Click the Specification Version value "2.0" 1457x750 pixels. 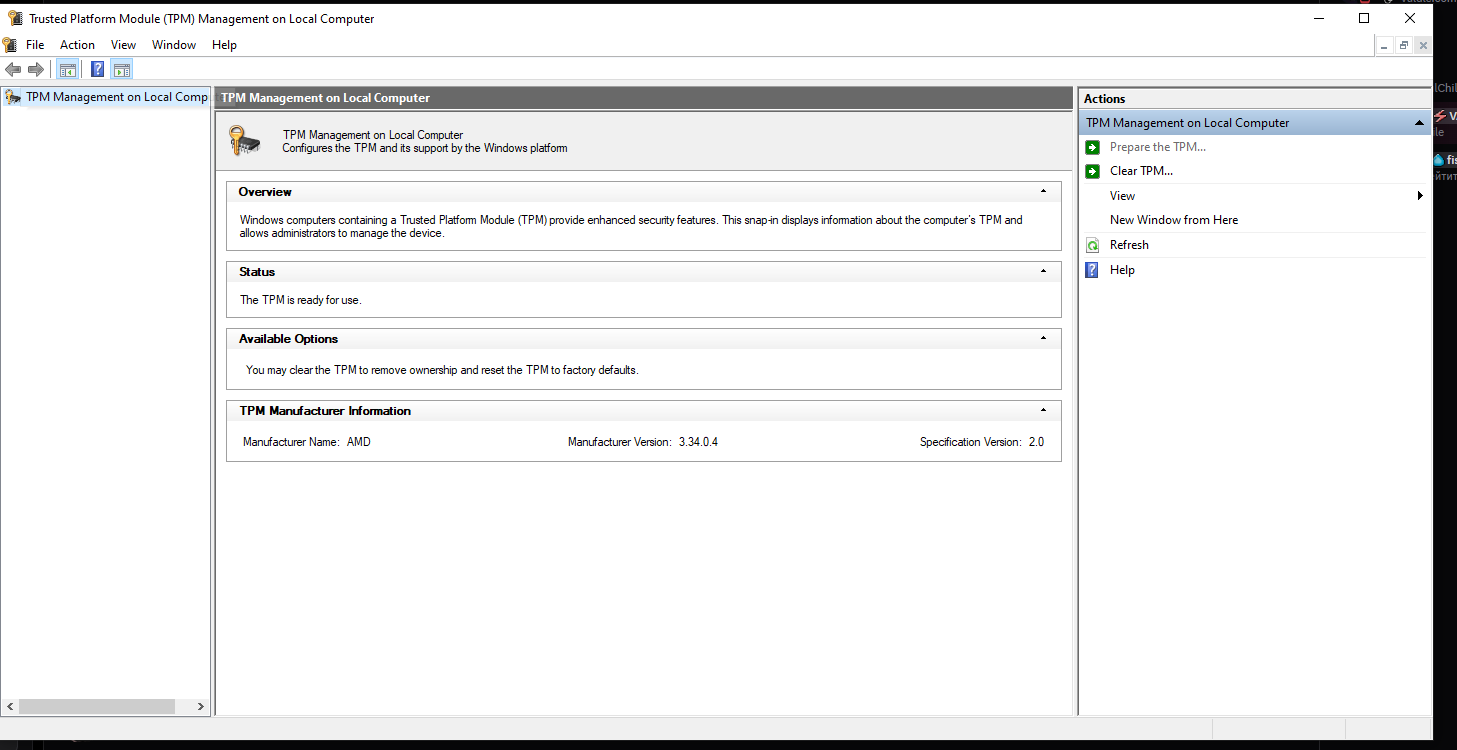pyautogui.click(x=1036, y=442)
